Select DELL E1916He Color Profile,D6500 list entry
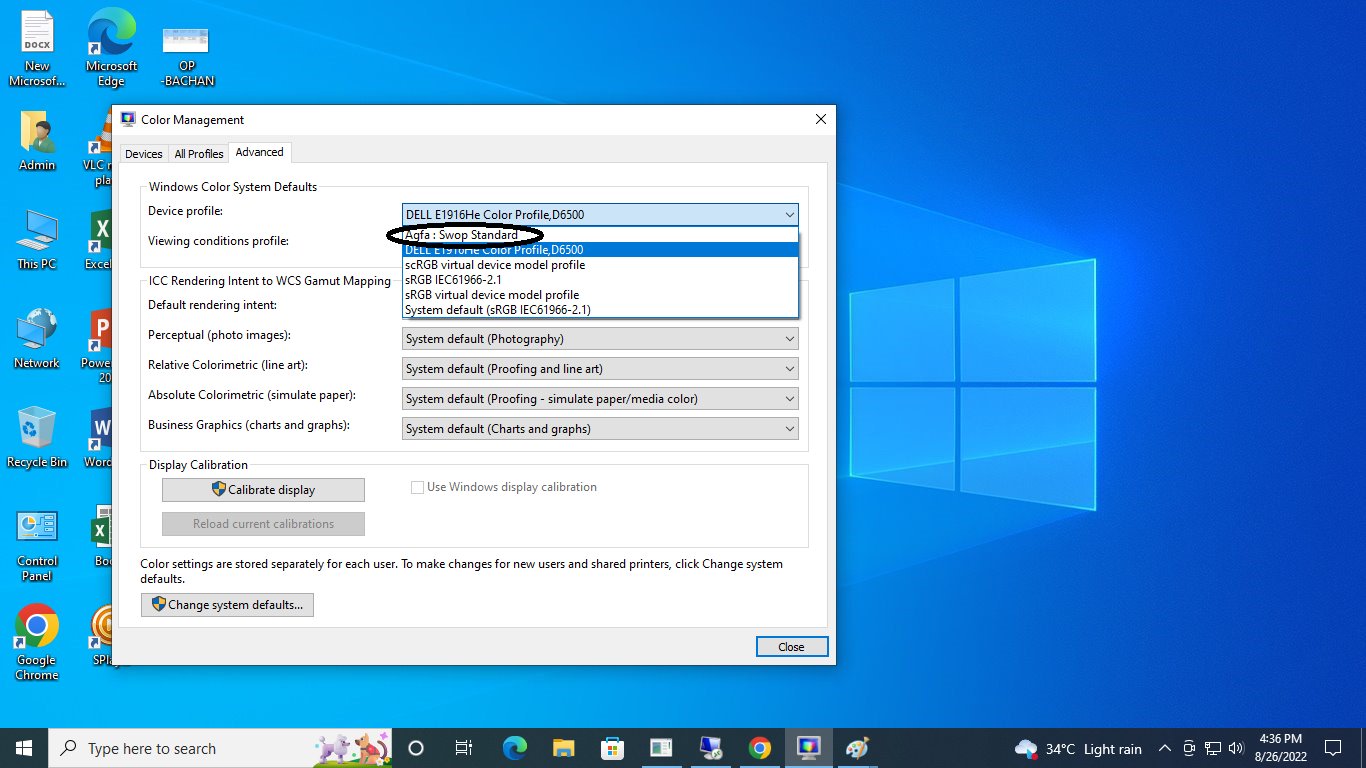Screen dimensions: 1366x768 [600, 250]
